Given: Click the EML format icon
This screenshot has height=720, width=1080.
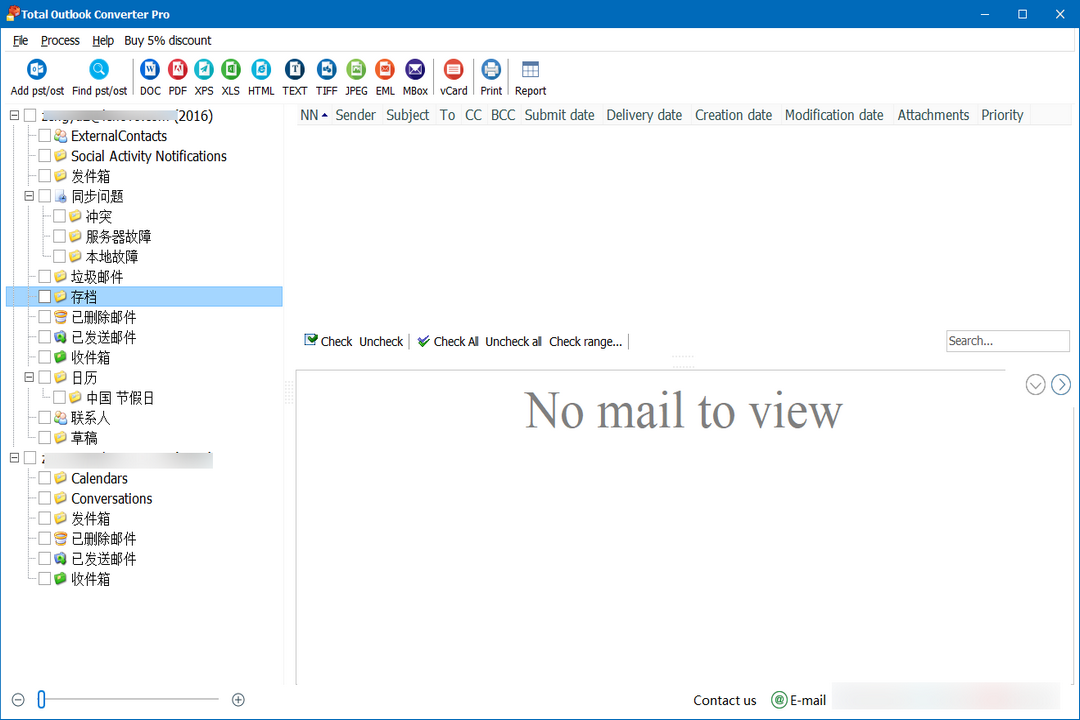Looking at the screenshot, I should (384, 70).
